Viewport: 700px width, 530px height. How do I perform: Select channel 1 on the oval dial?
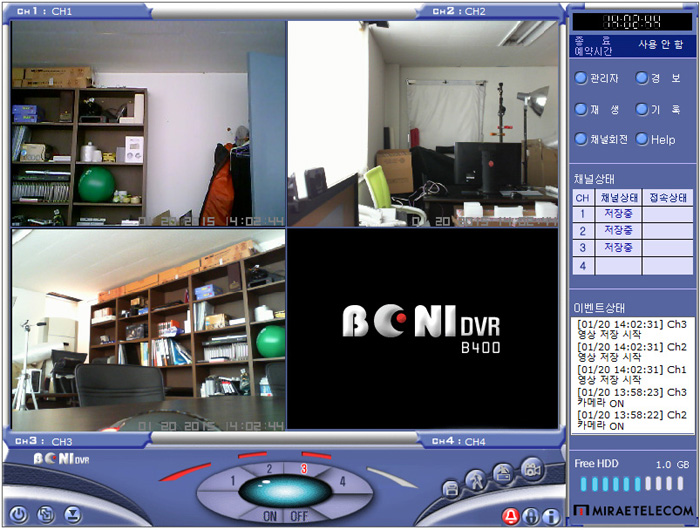pyautogui.click(x=232, y=481)
